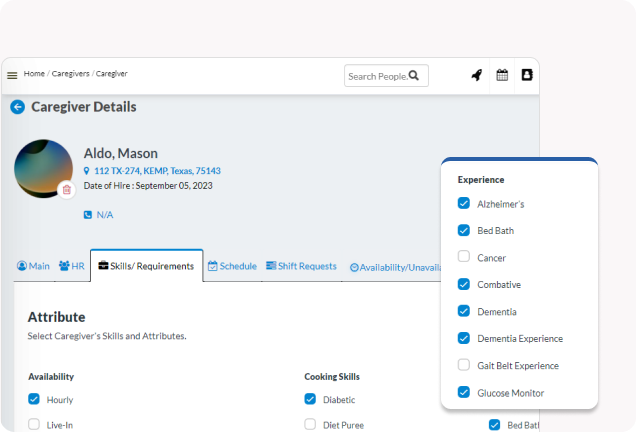This screenshot has width=636, height=432.
Task: Navigate to Caregivers in breadcrumb
Action: [x=71, y=74]
